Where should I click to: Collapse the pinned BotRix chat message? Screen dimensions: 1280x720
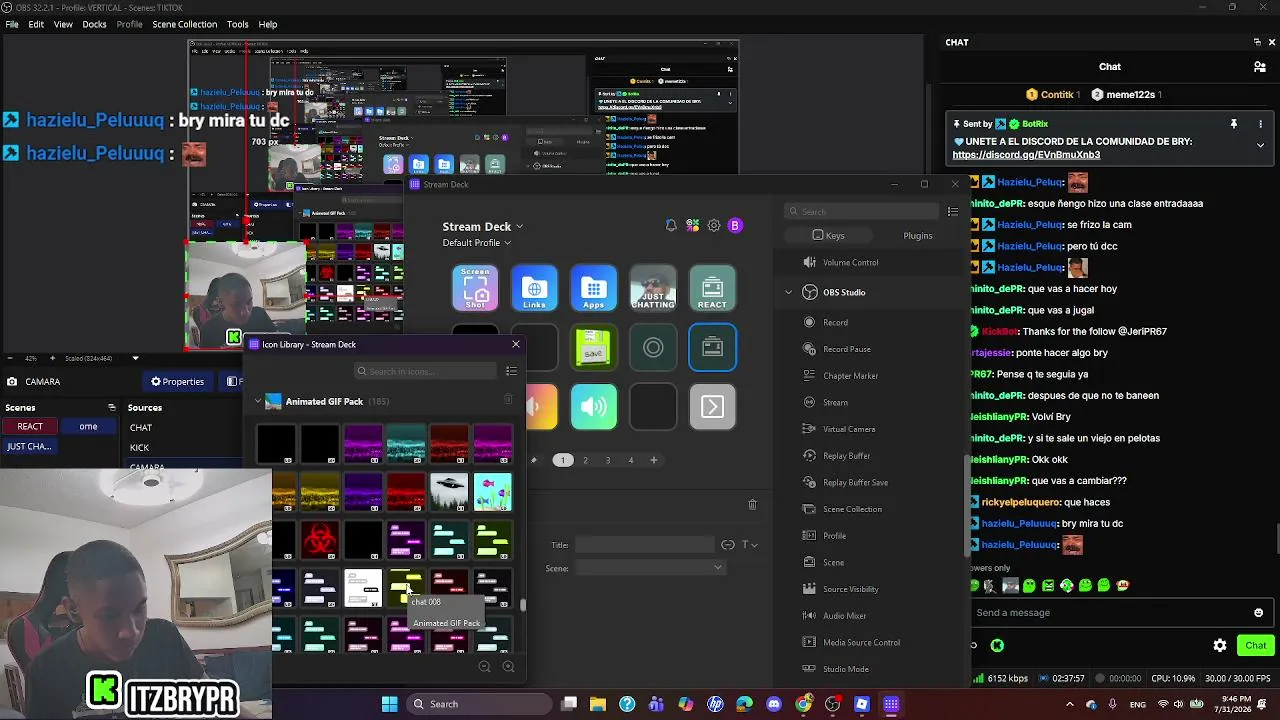tap(1260, 146)
